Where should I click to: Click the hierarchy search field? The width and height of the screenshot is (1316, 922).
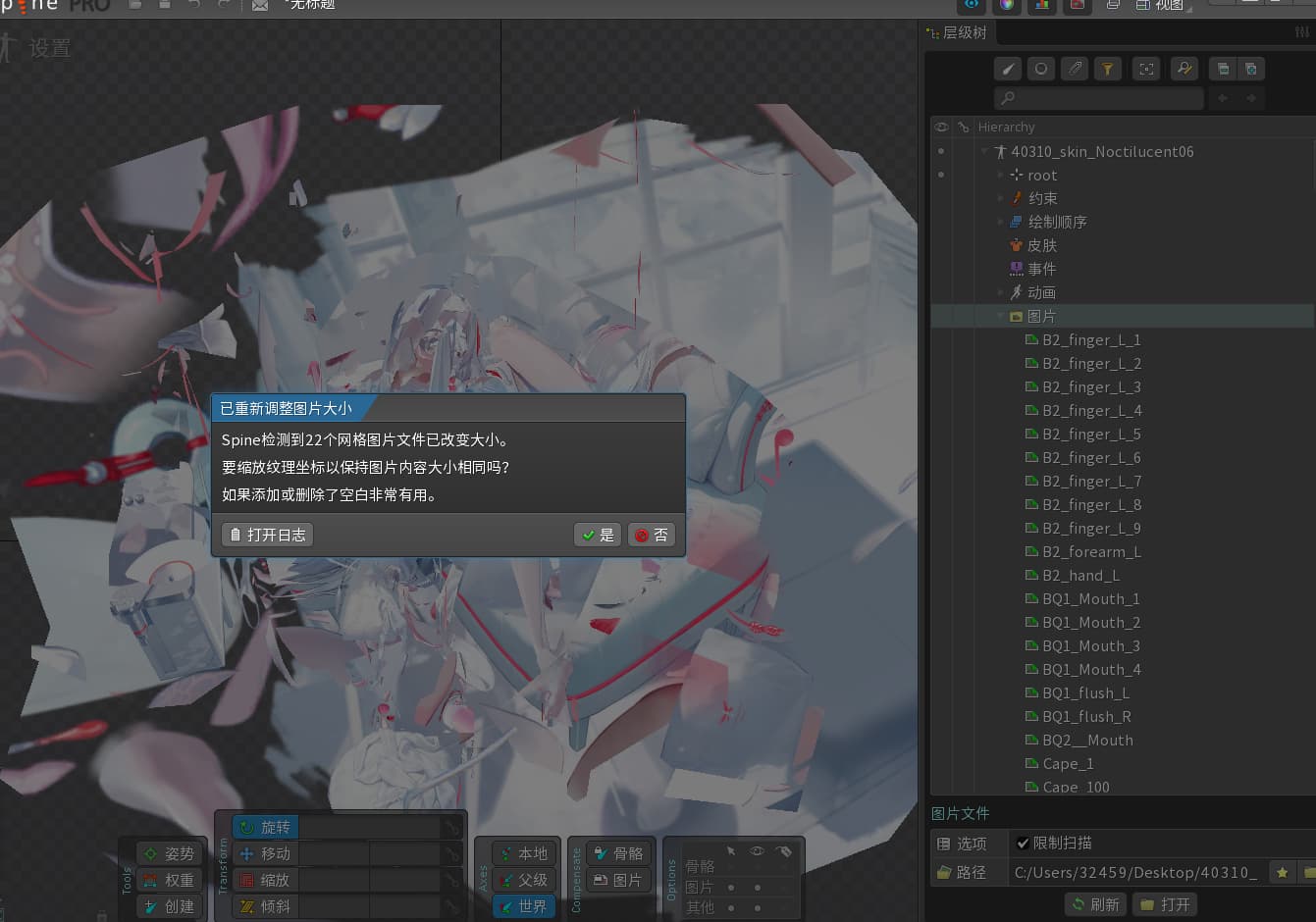point(1098,98)
